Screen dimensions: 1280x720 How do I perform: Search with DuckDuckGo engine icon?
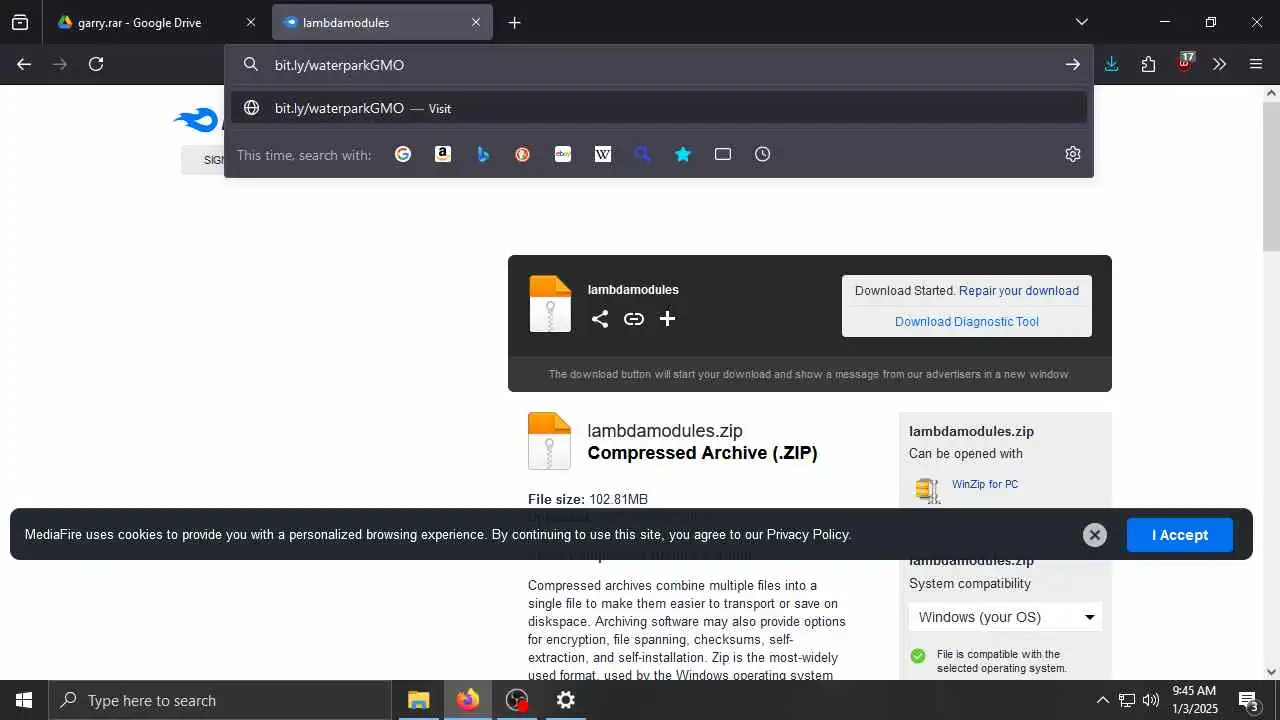(523, 154)
